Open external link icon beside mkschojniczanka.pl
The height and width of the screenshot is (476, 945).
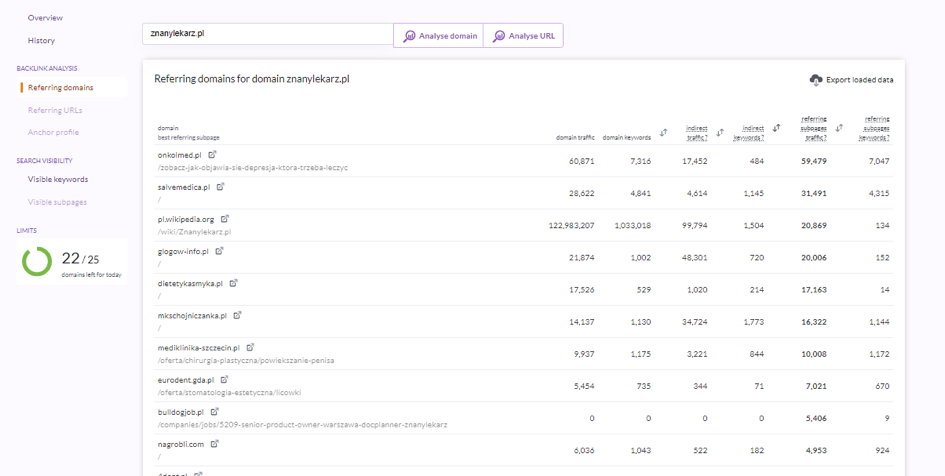pyautogui.click(x=237, y=315)
